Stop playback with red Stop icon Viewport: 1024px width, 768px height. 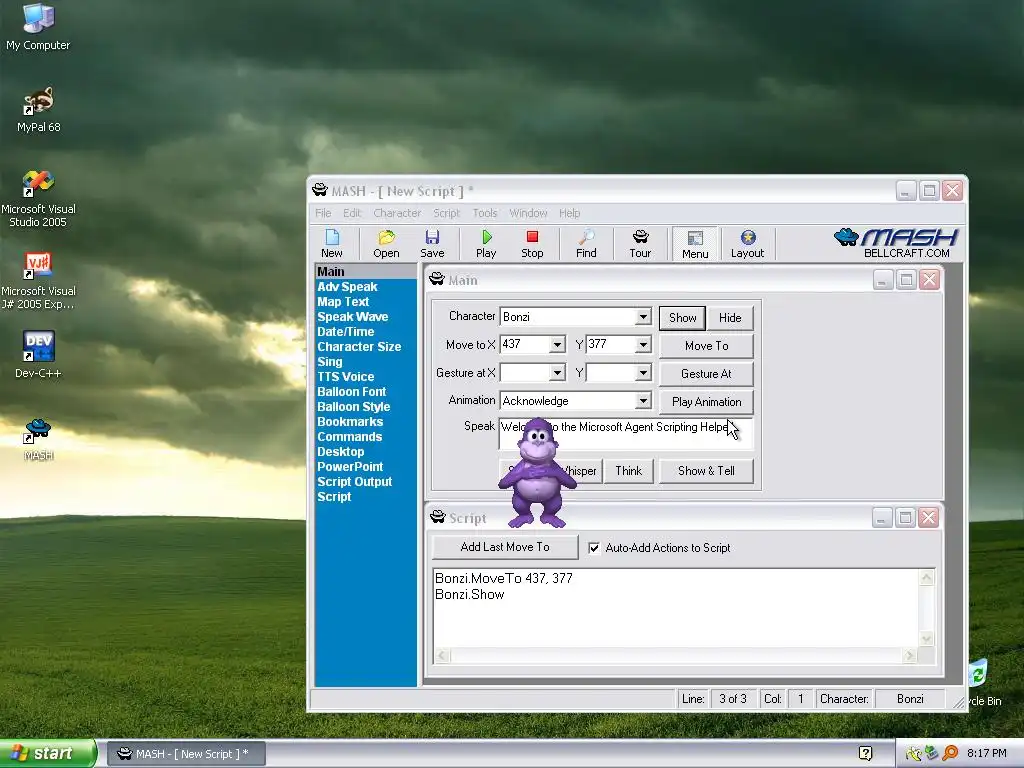click(532, 244)
